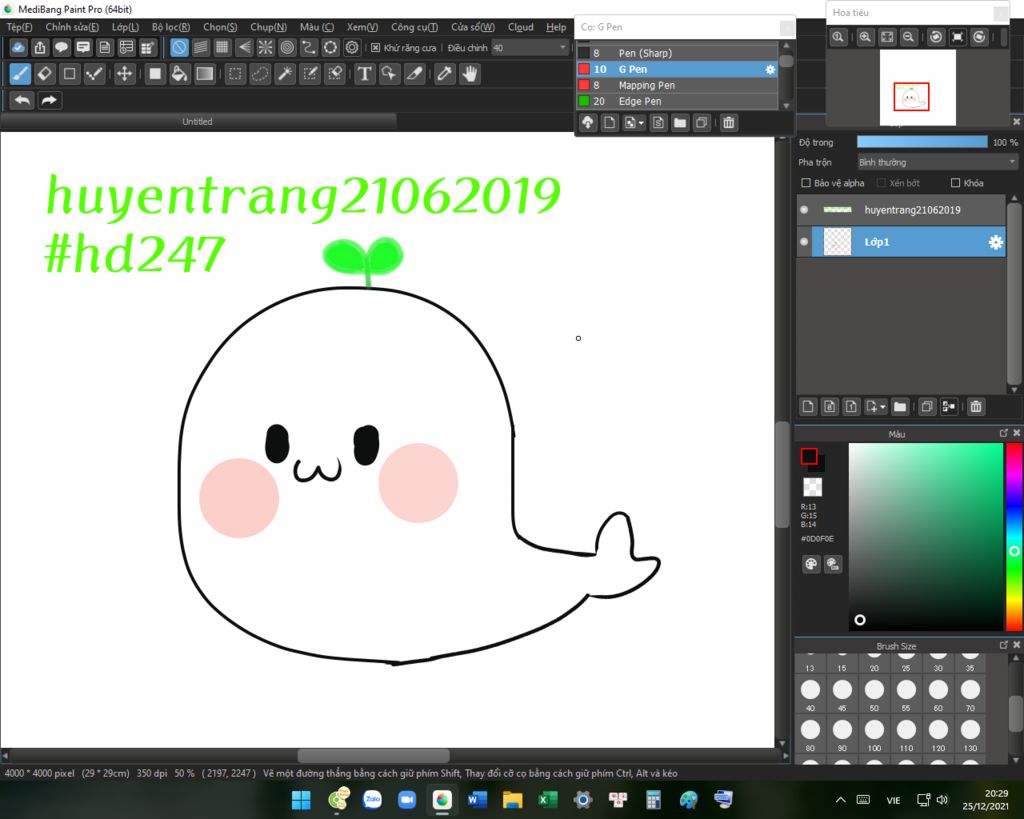Zoom out on the Navigator panel

pos(908,37)
